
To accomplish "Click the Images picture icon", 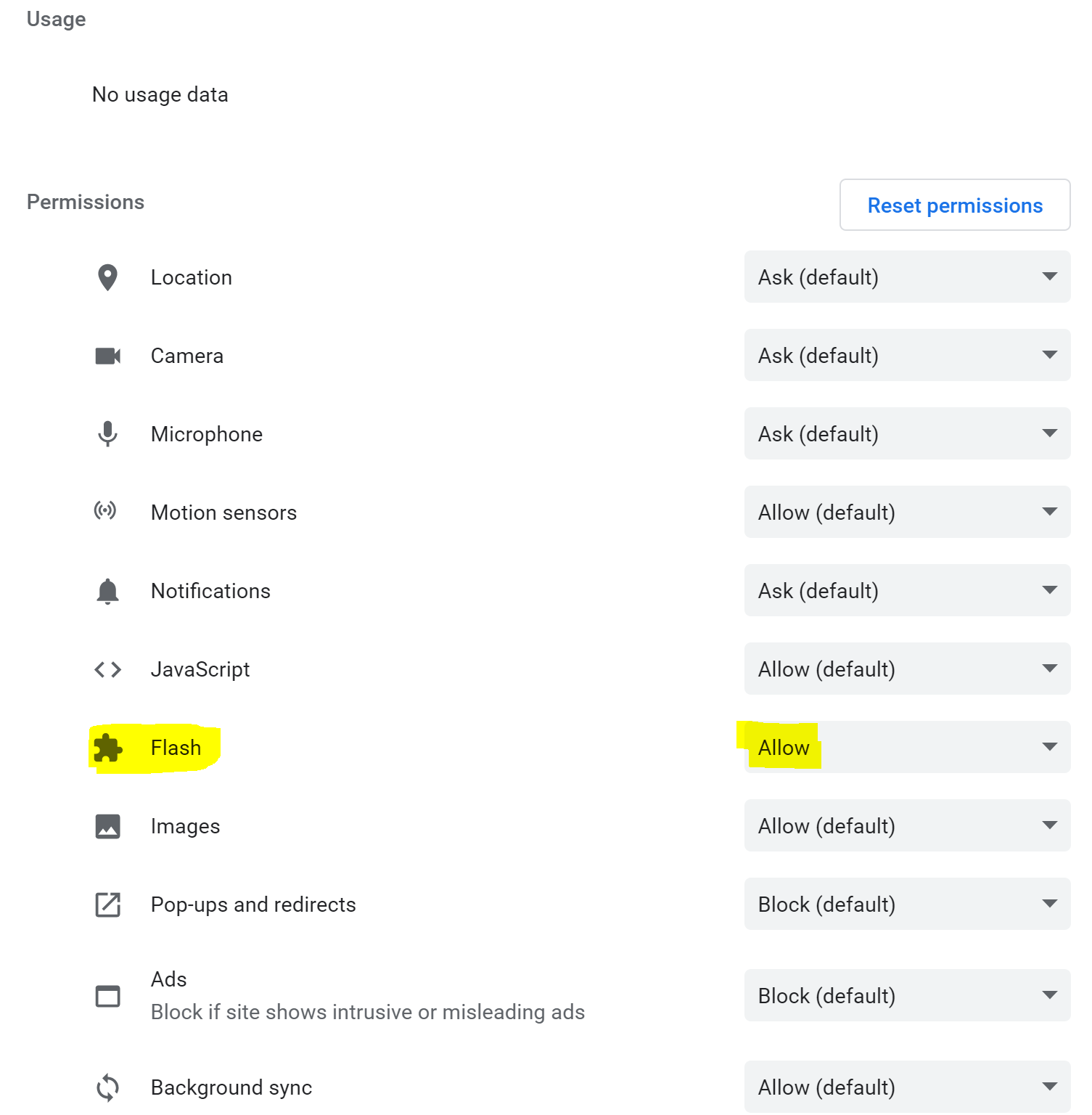I will click(107, 826).
